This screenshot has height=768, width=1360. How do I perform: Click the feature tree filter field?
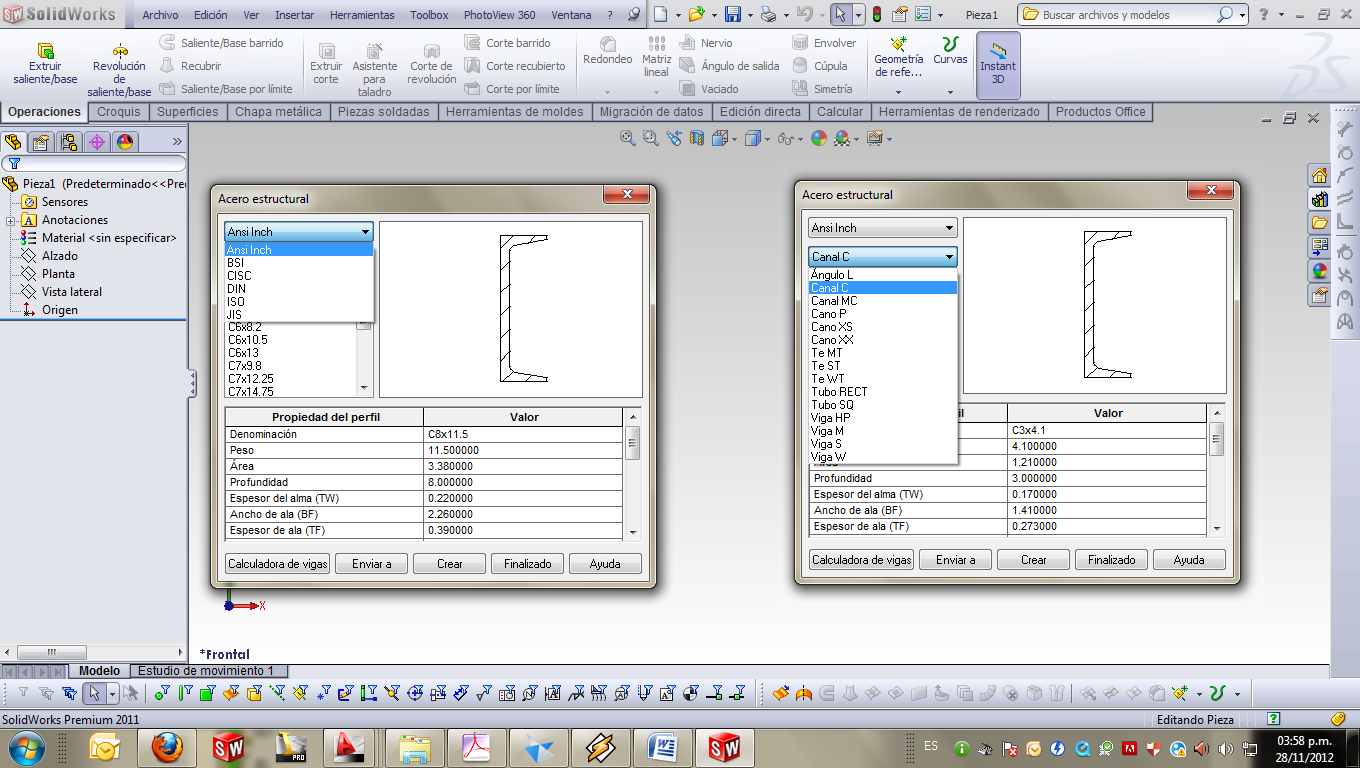pyautogui.click(x=93, y=163)
